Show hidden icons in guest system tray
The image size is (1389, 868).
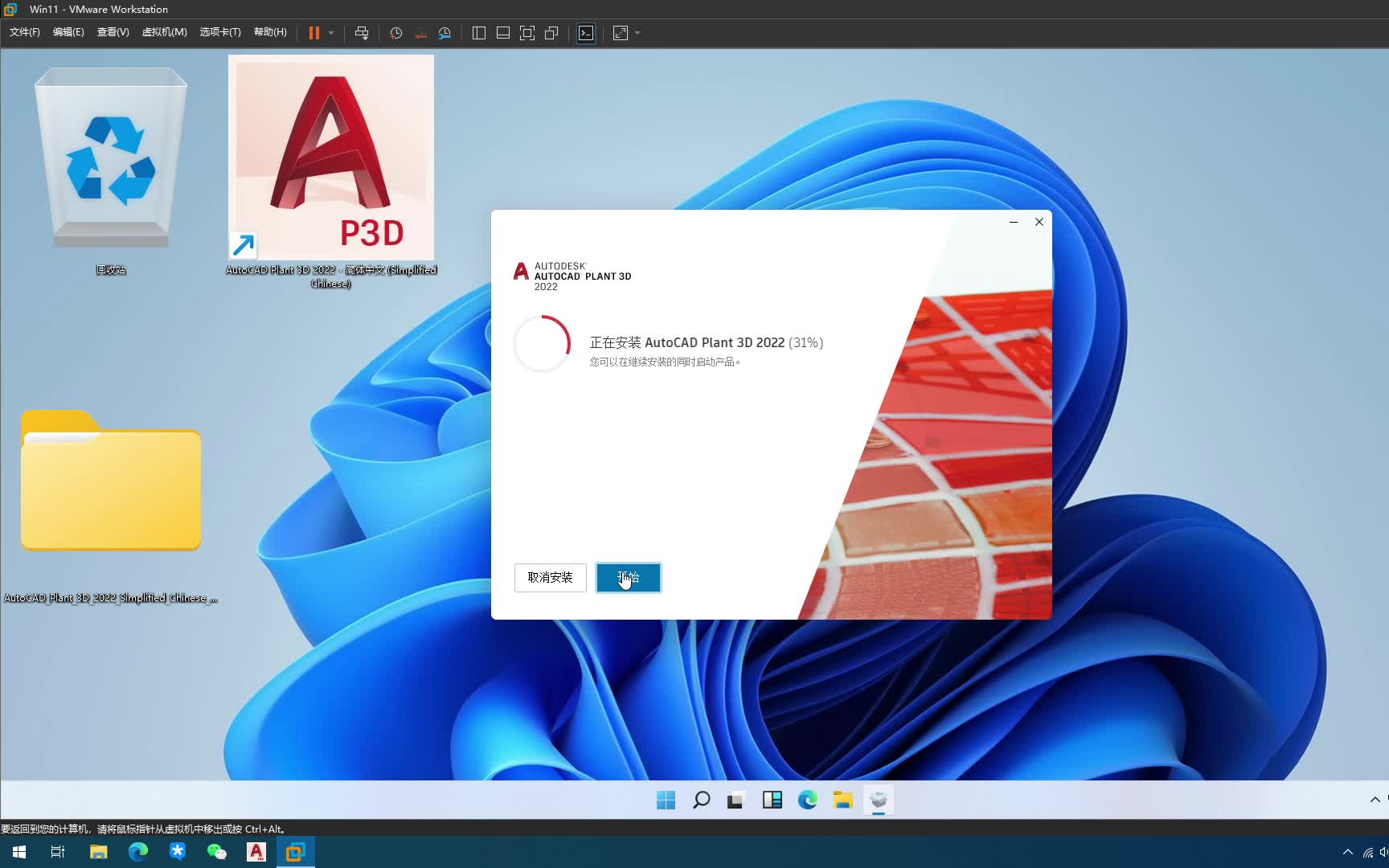click(x=1375, y=800)
